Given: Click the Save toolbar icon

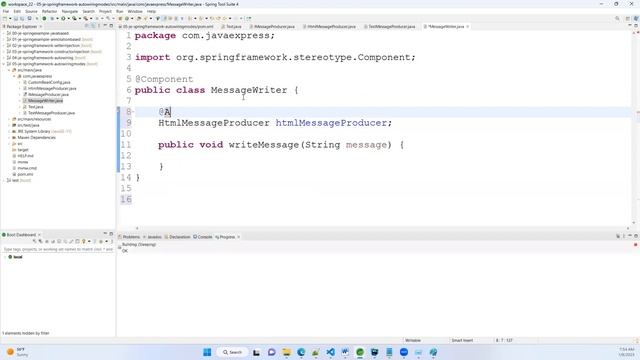Looking at the screenshot, I should 16,18.
